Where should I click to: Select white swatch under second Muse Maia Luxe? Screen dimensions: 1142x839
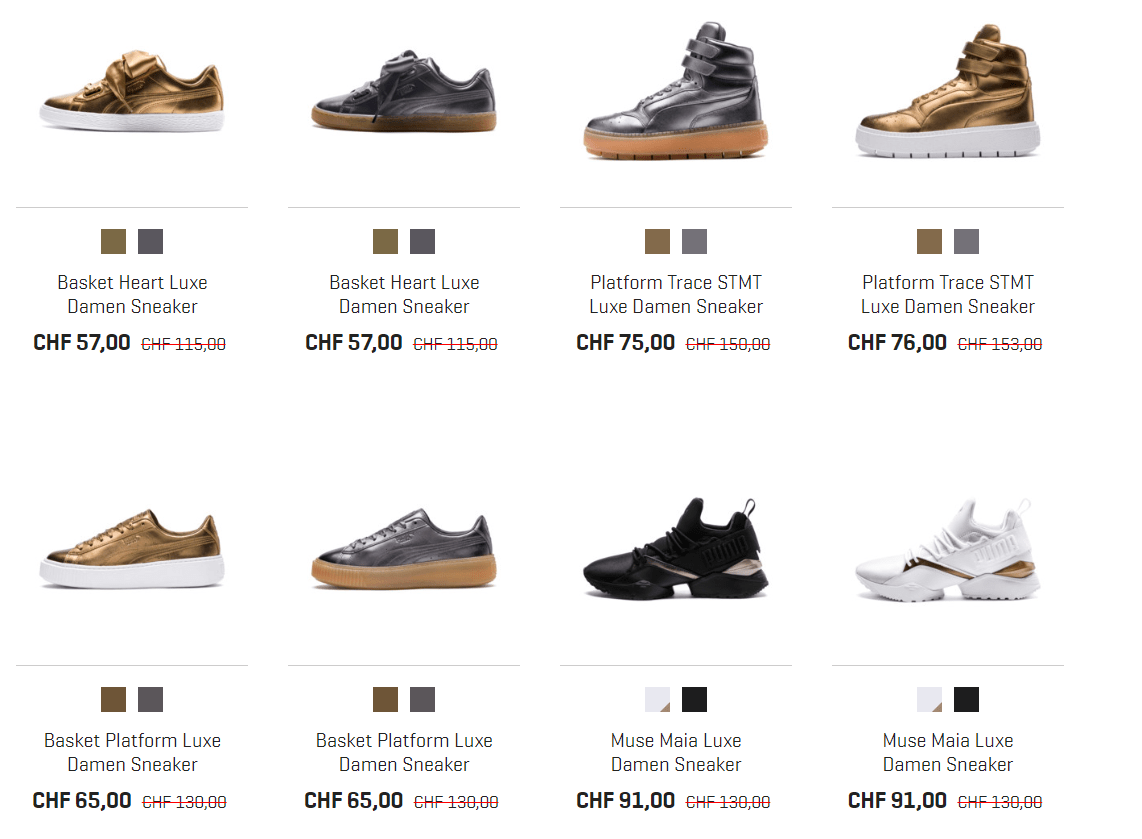tap(929, 699)
